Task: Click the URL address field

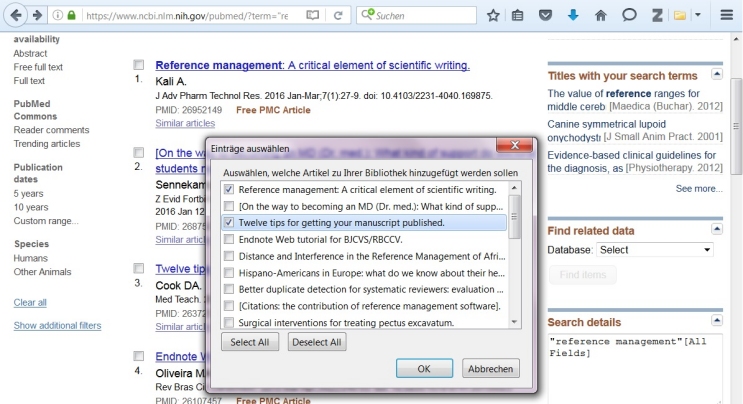Action: click(187, 15)
